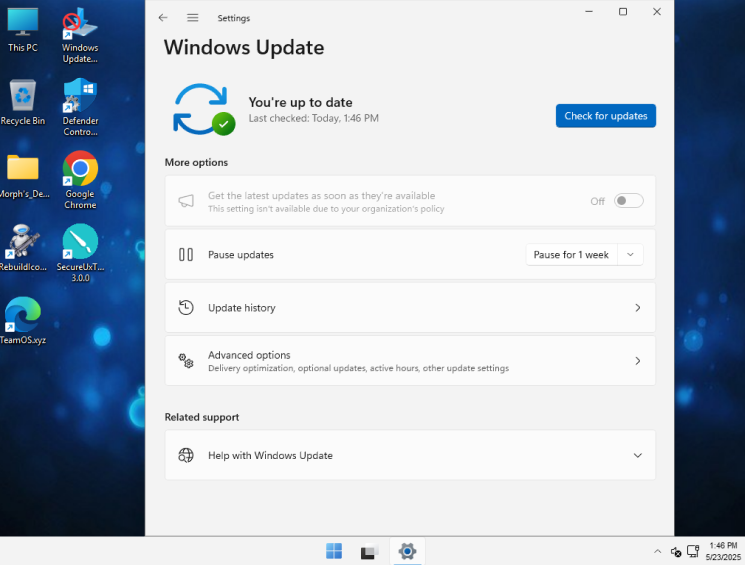This screenshot has width=745, height=565.
Task: Show hidden system tray icons
Action: [x=657, y=551]
